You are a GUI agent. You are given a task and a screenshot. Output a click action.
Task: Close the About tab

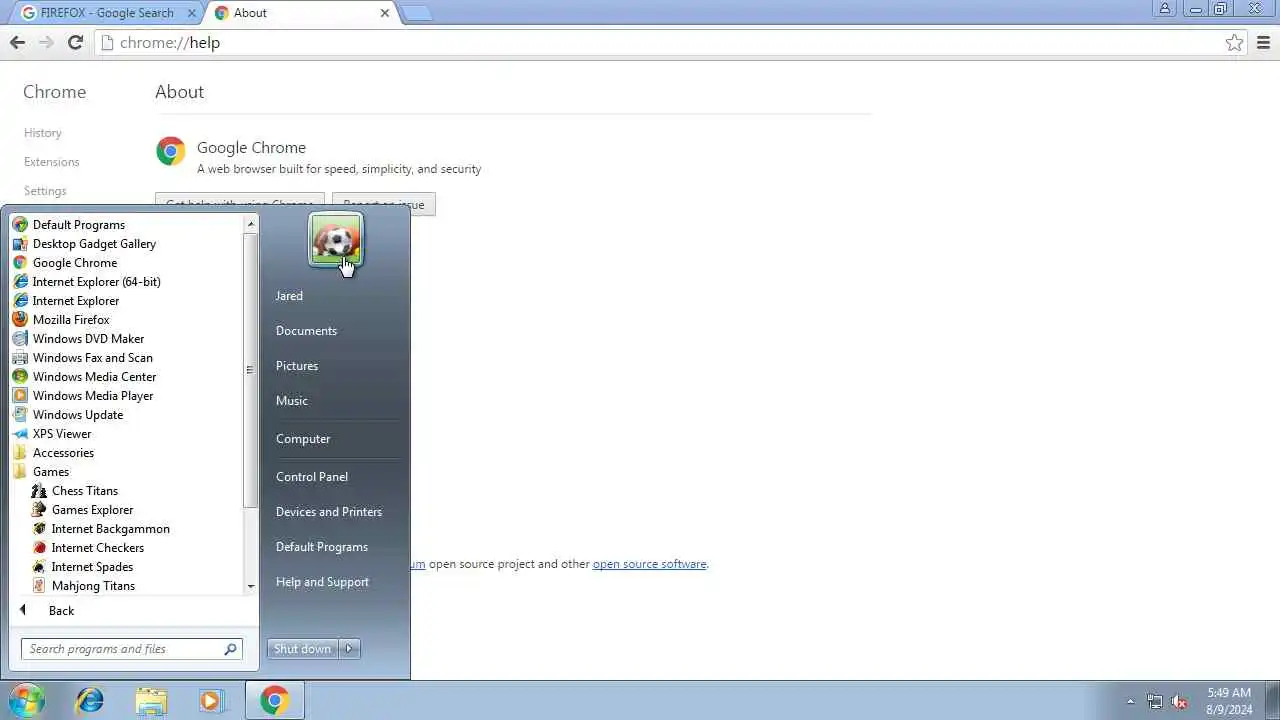(x=385, y=13)
